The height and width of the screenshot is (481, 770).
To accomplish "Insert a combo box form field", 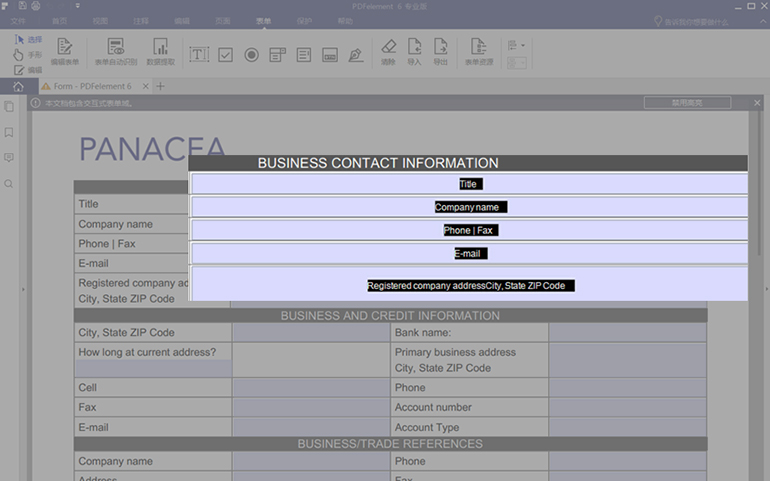I will pyautogui.click(x=277, y=54).
